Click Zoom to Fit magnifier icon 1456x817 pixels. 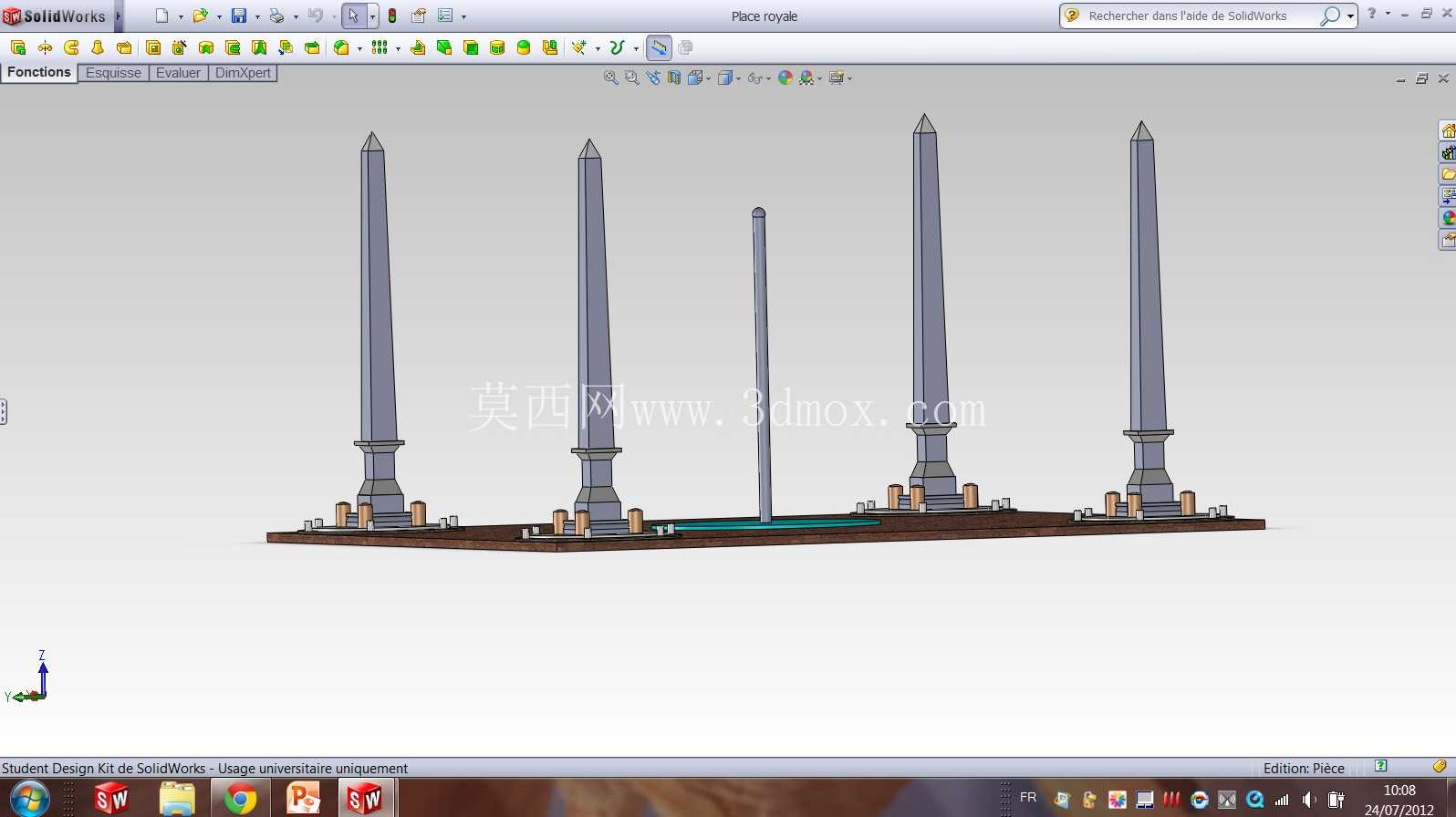point(611,78)
